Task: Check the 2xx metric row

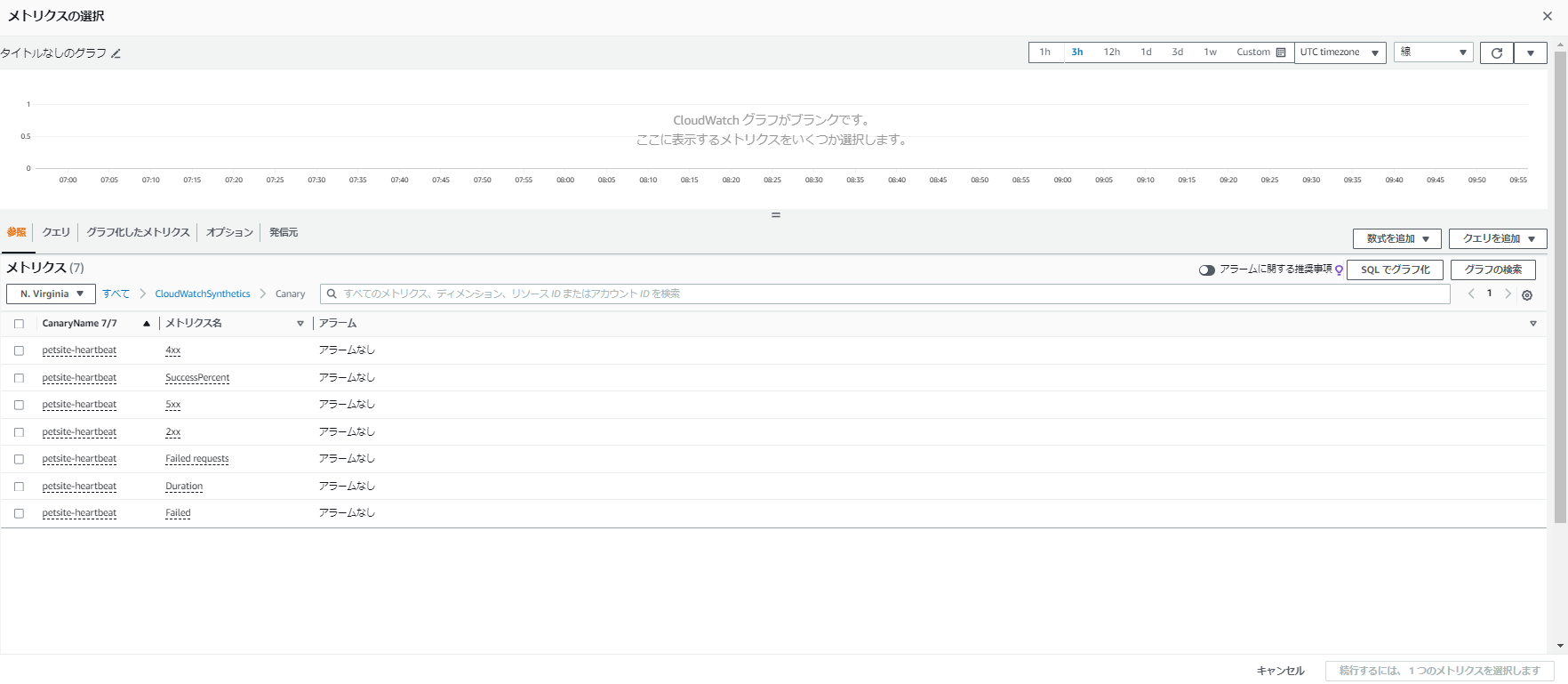Action: (x=19, y=432)
